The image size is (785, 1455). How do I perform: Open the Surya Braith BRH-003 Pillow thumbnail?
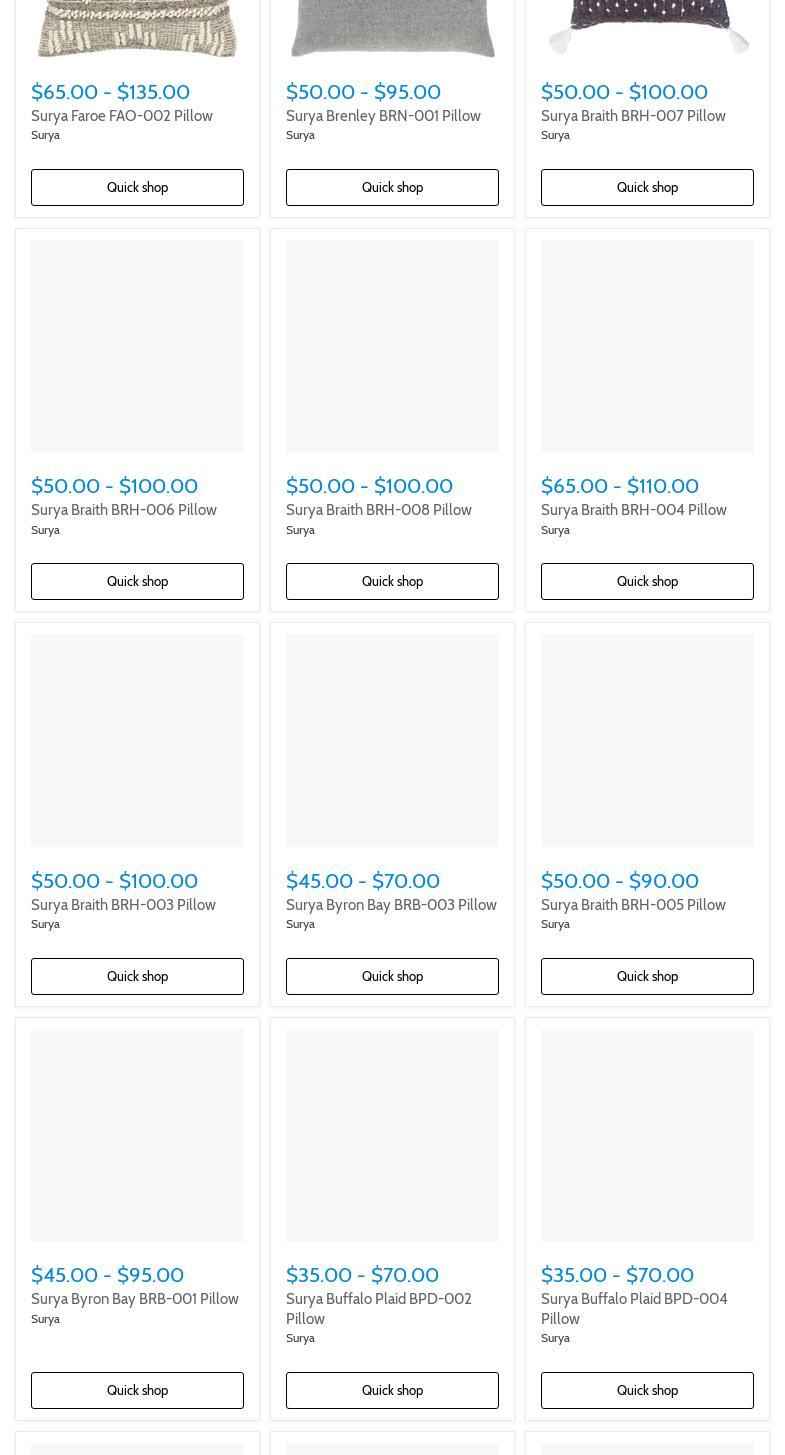click(137, 740)
